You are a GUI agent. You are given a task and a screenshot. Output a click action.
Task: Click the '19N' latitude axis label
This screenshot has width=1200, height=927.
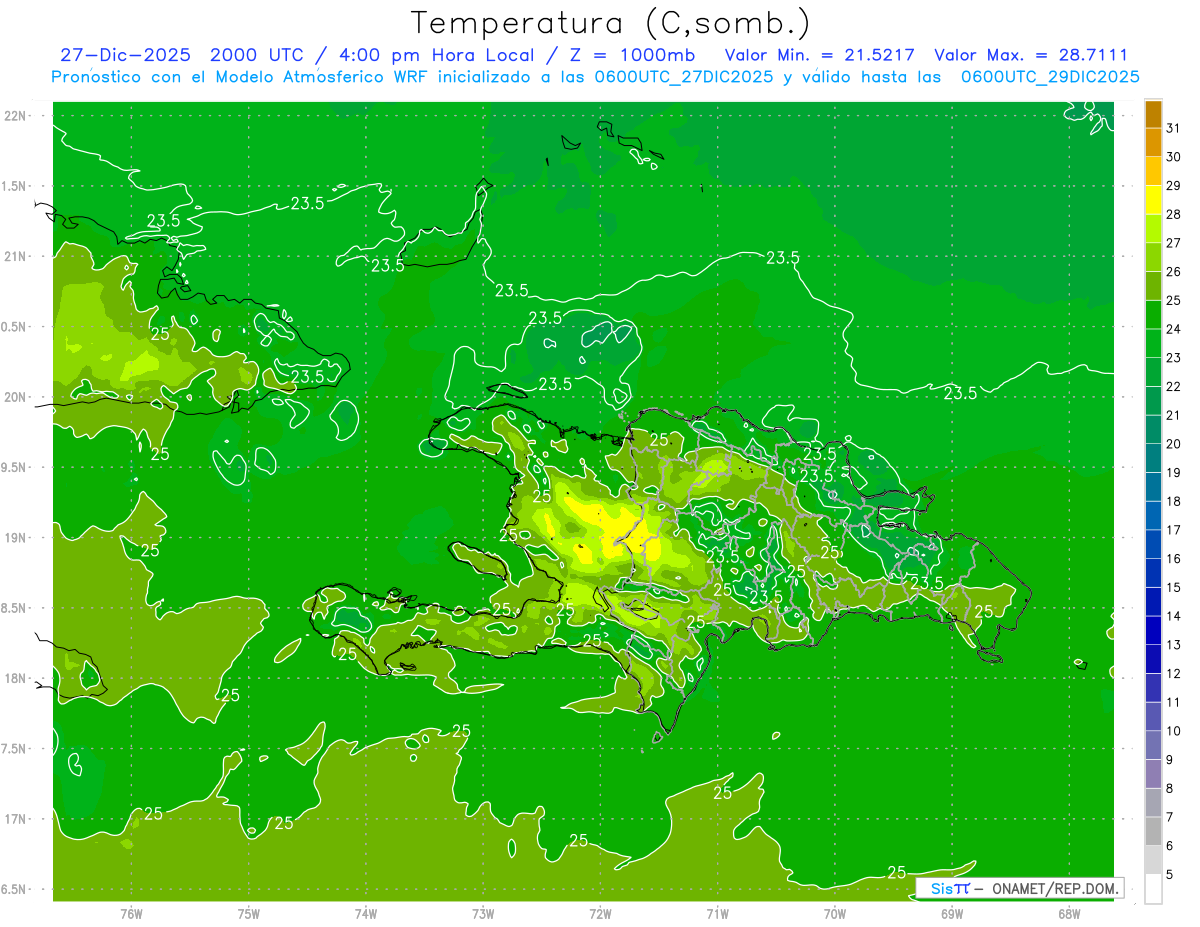[x=15, y=537]
